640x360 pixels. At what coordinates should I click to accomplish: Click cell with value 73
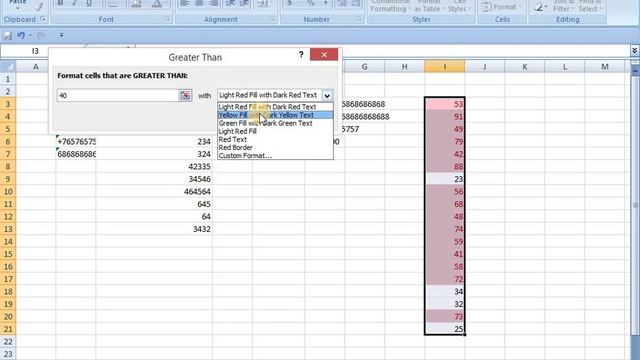click(x=444, y=317)
